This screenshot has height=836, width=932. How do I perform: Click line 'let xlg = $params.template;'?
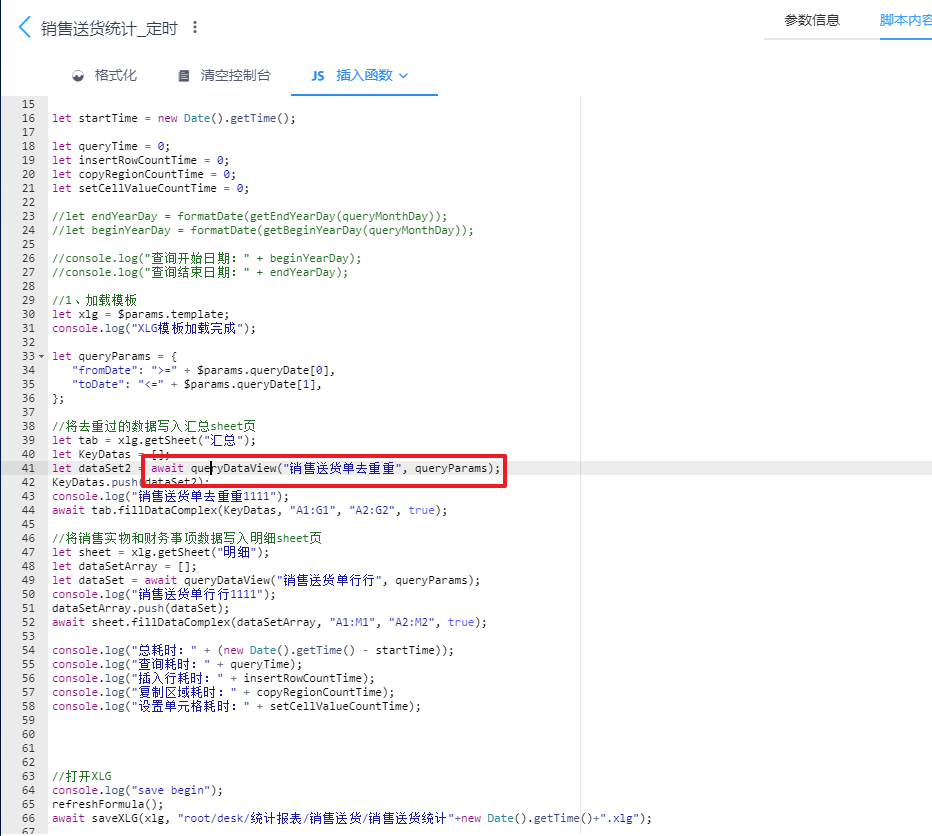point(140,314)
